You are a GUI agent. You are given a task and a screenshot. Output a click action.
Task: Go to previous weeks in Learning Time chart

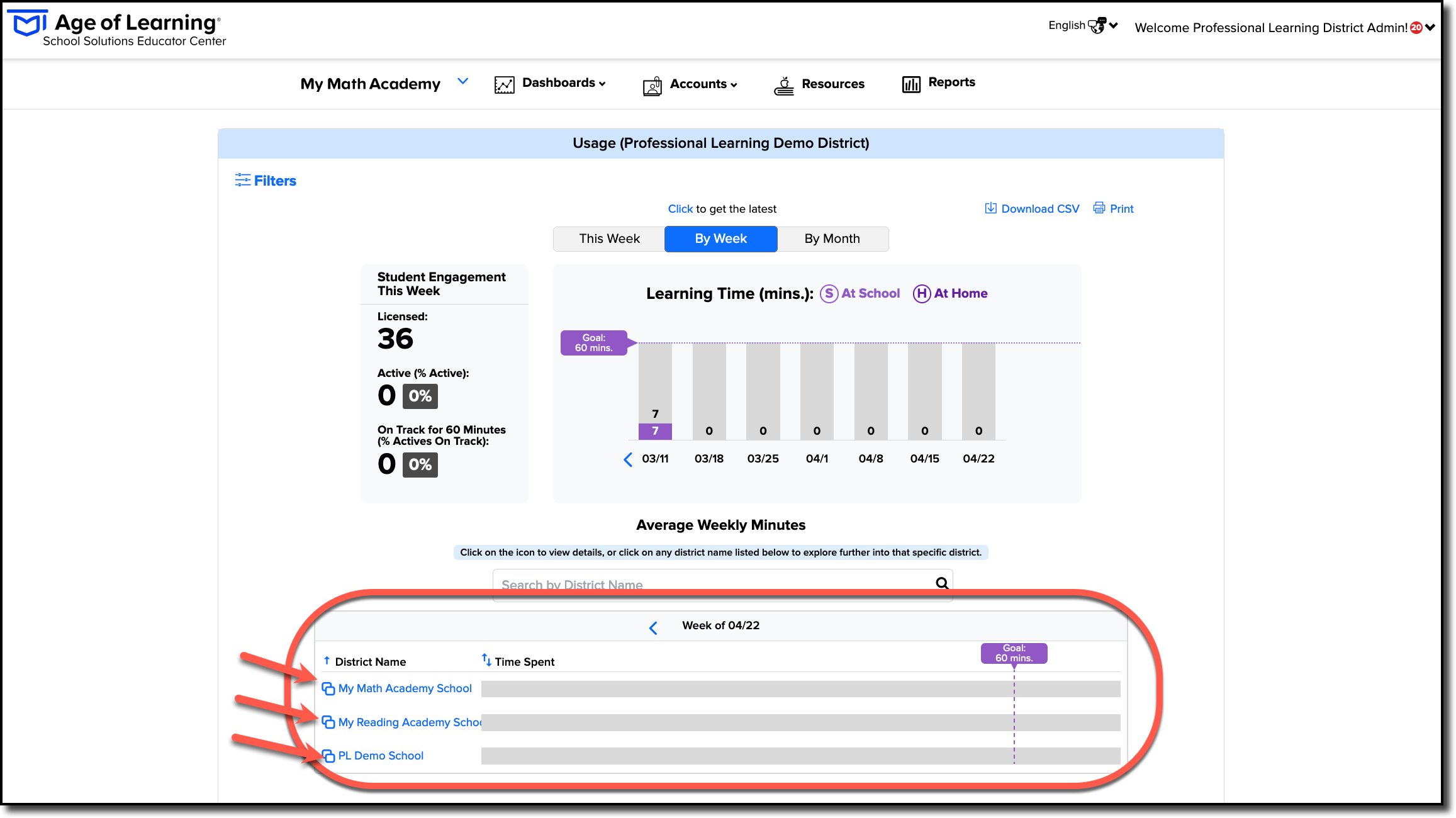pos(627,459)
